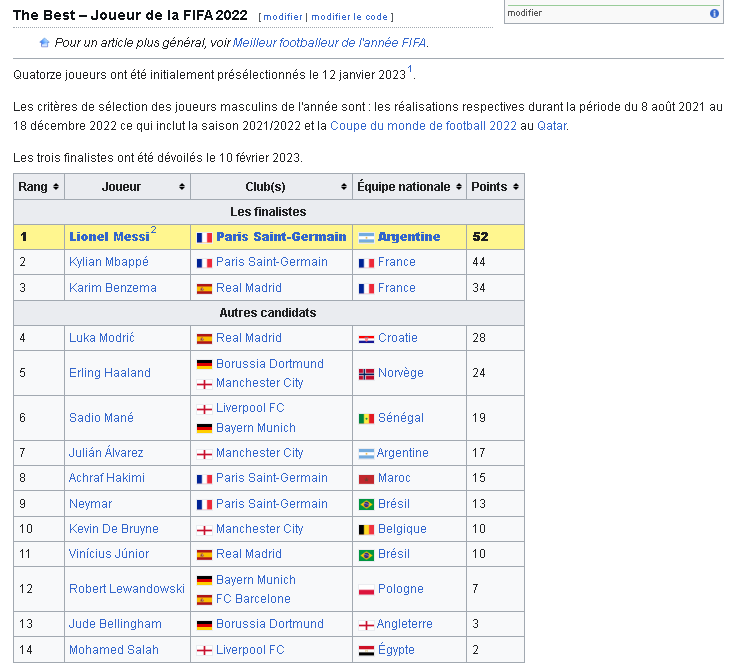Open Erling Haaland's page

pyautogui.click(x=110, y=373)
